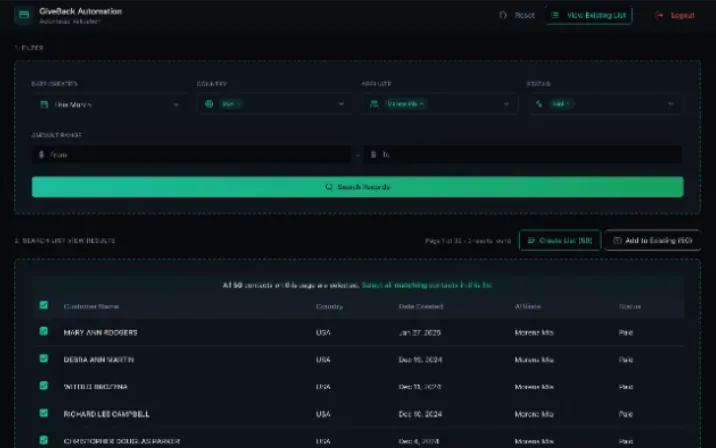Click the status icon in Status filter
Image resolution: width=716 pixels, height=448 pixels.
[x=539, y=104]
